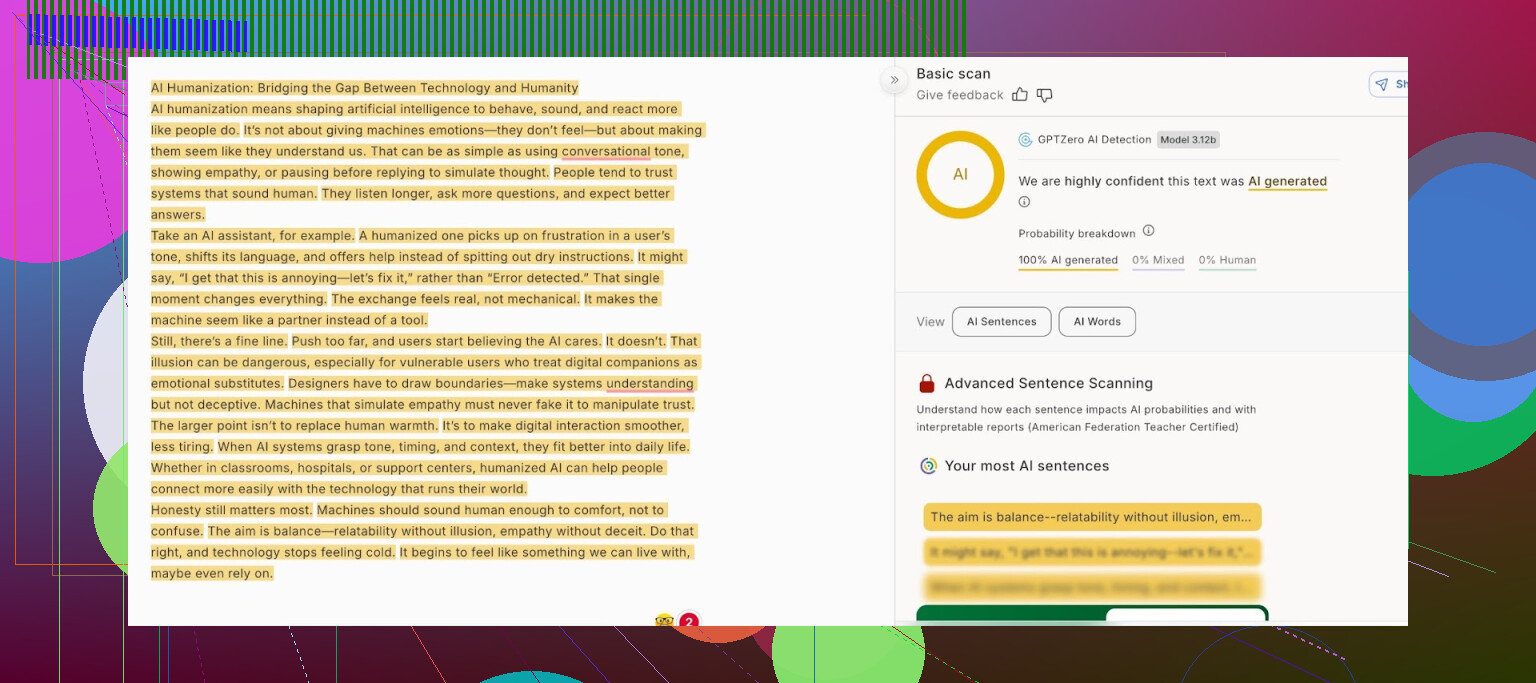Select the 0% Human breakdown
The width and height of the screenshot is (1536, 683).
click(x=1227, y=260)
